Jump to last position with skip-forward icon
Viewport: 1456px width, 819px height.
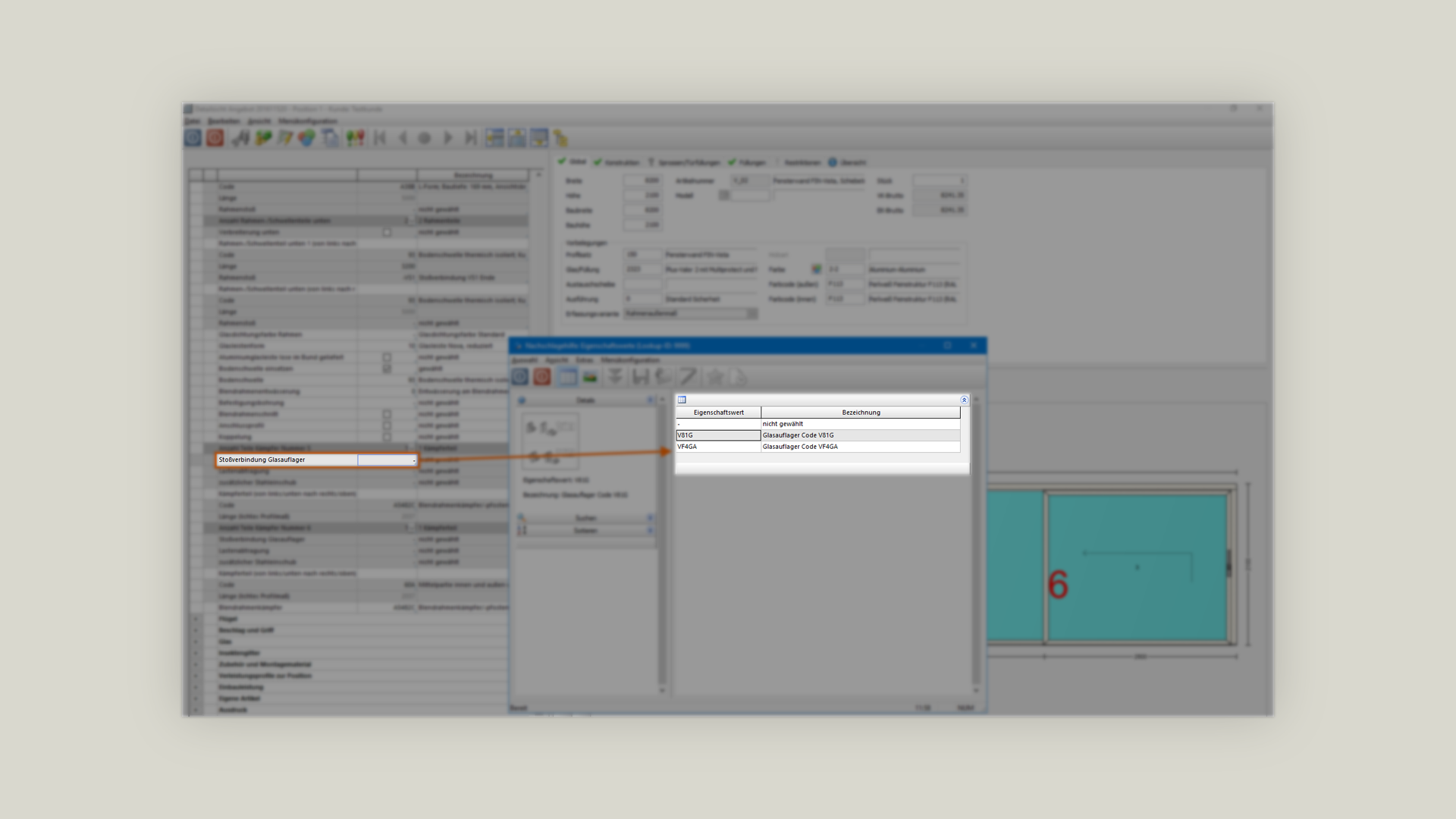coord(471,137)
